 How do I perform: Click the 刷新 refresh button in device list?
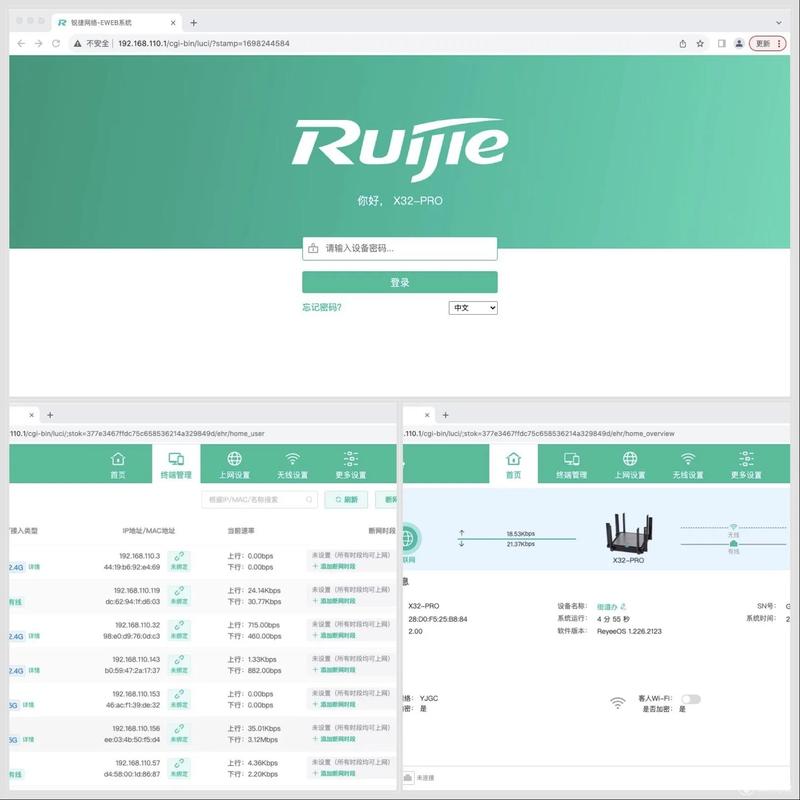pyautogui.click(x=346, y=499)
